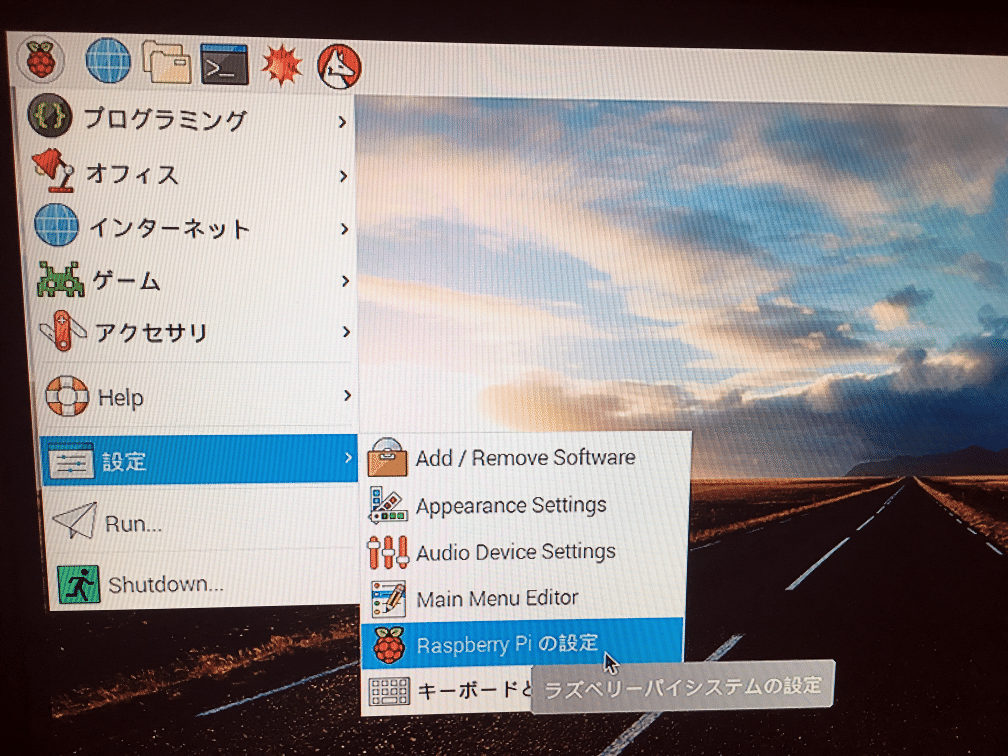
Task: Click the ゲーム space invader icon
Action: coord(60,279)
